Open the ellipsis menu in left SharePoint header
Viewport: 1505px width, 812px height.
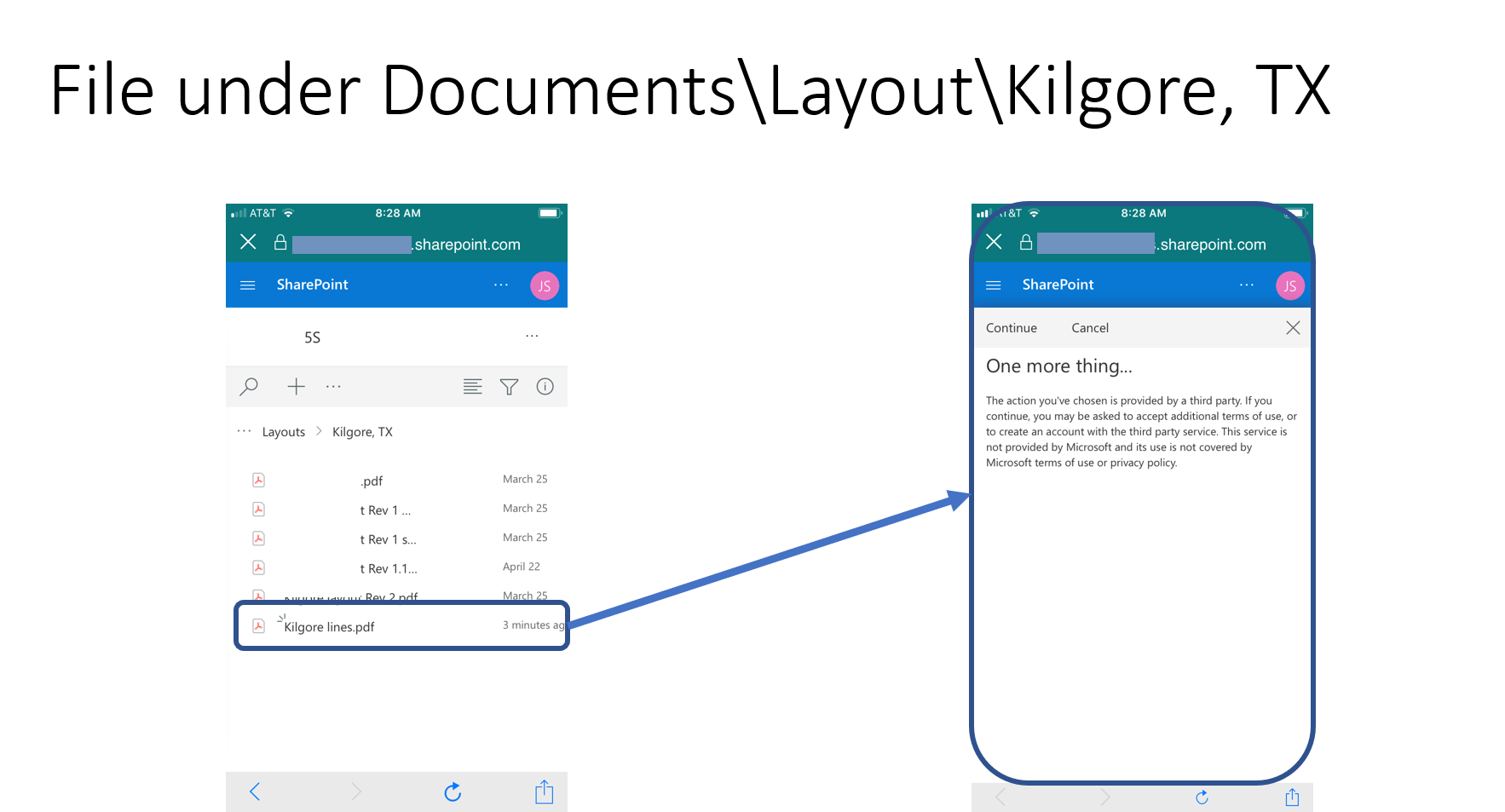pyautogui.click(x=501, y=285)
